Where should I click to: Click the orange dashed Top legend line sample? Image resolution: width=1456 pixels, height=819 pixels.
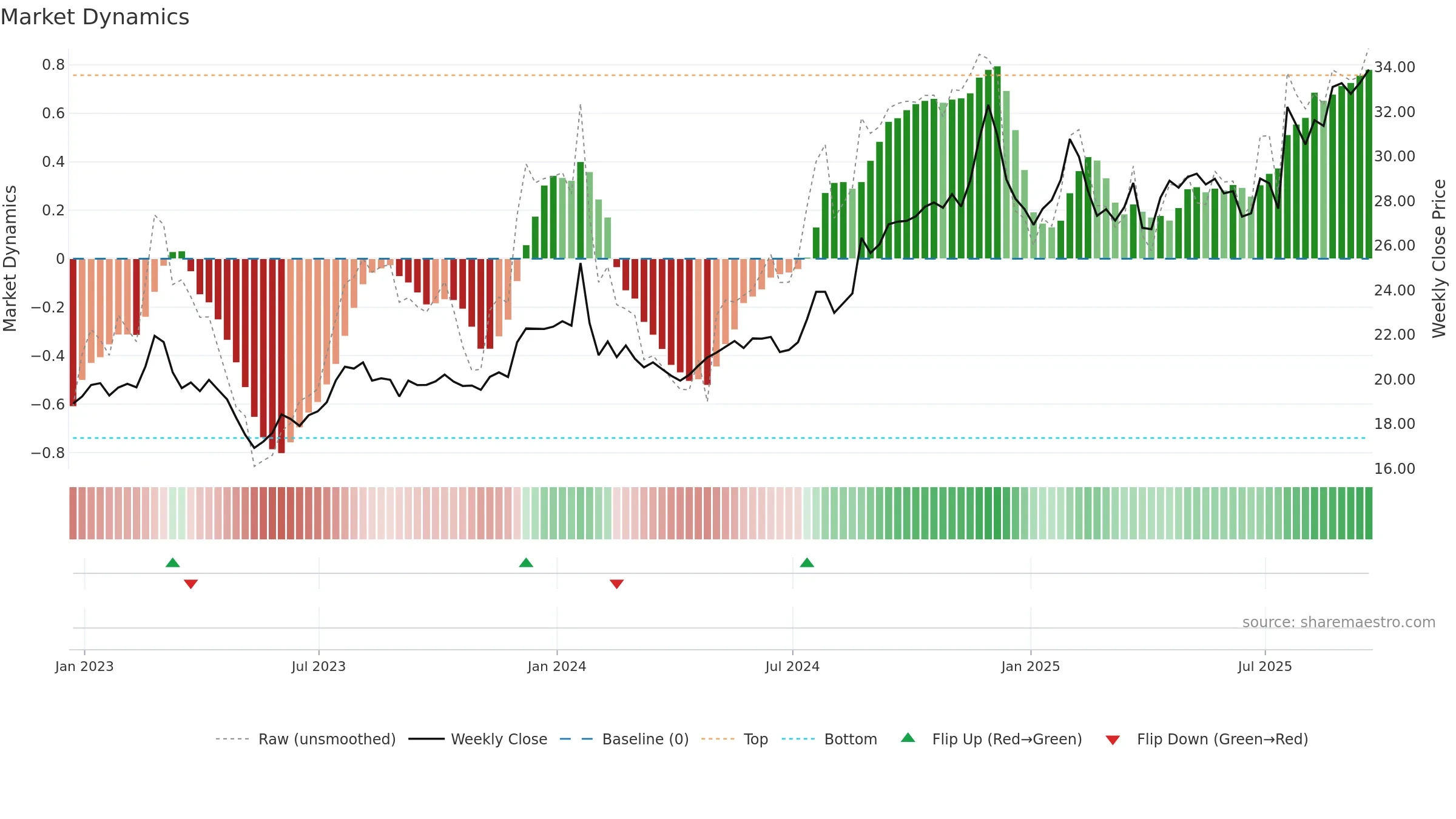pyautogui.click(x=718, y=739)
